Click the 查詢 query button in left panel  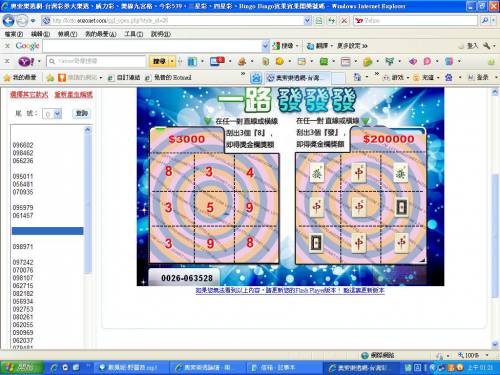click(x=81, y=113)
